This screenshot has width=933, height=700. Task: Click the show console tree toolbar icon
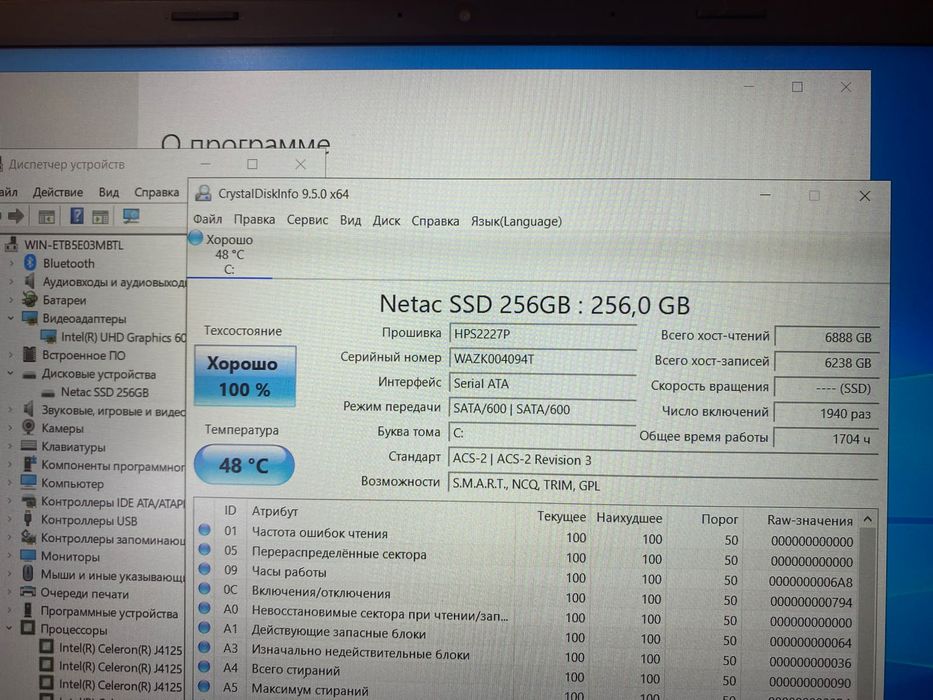[46, 217]
